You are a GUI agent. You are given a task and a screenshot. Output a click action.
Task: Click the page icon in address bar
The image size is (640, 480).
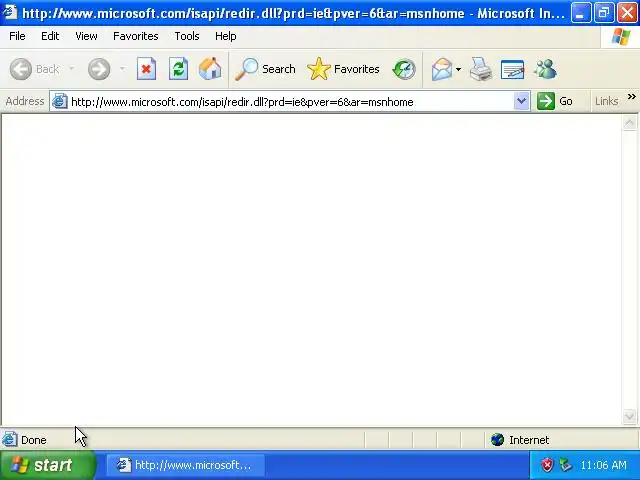click(x=60, y=101)
